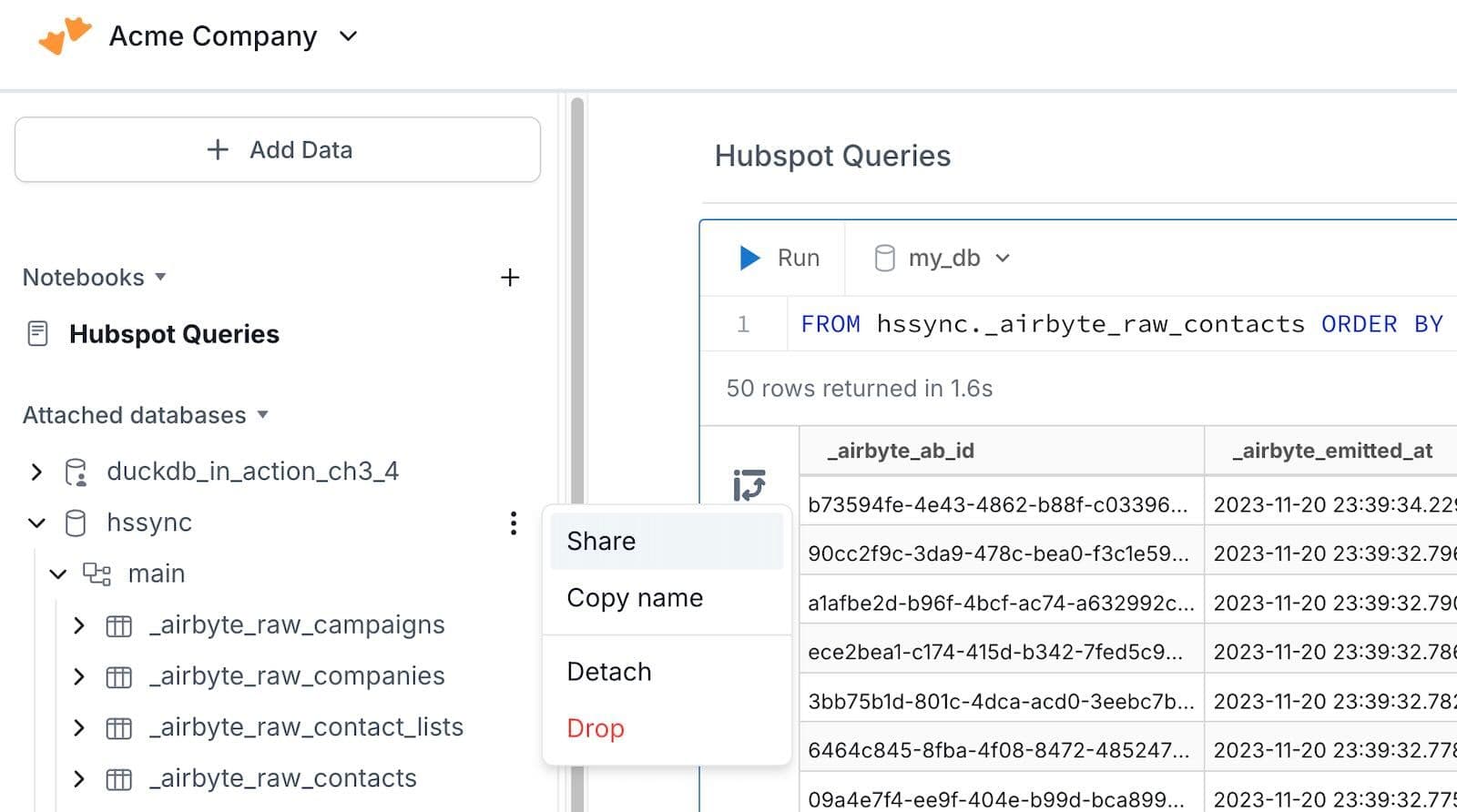
Task: Click the Hubspot Queries notebook title
Action: click(832, 156)
